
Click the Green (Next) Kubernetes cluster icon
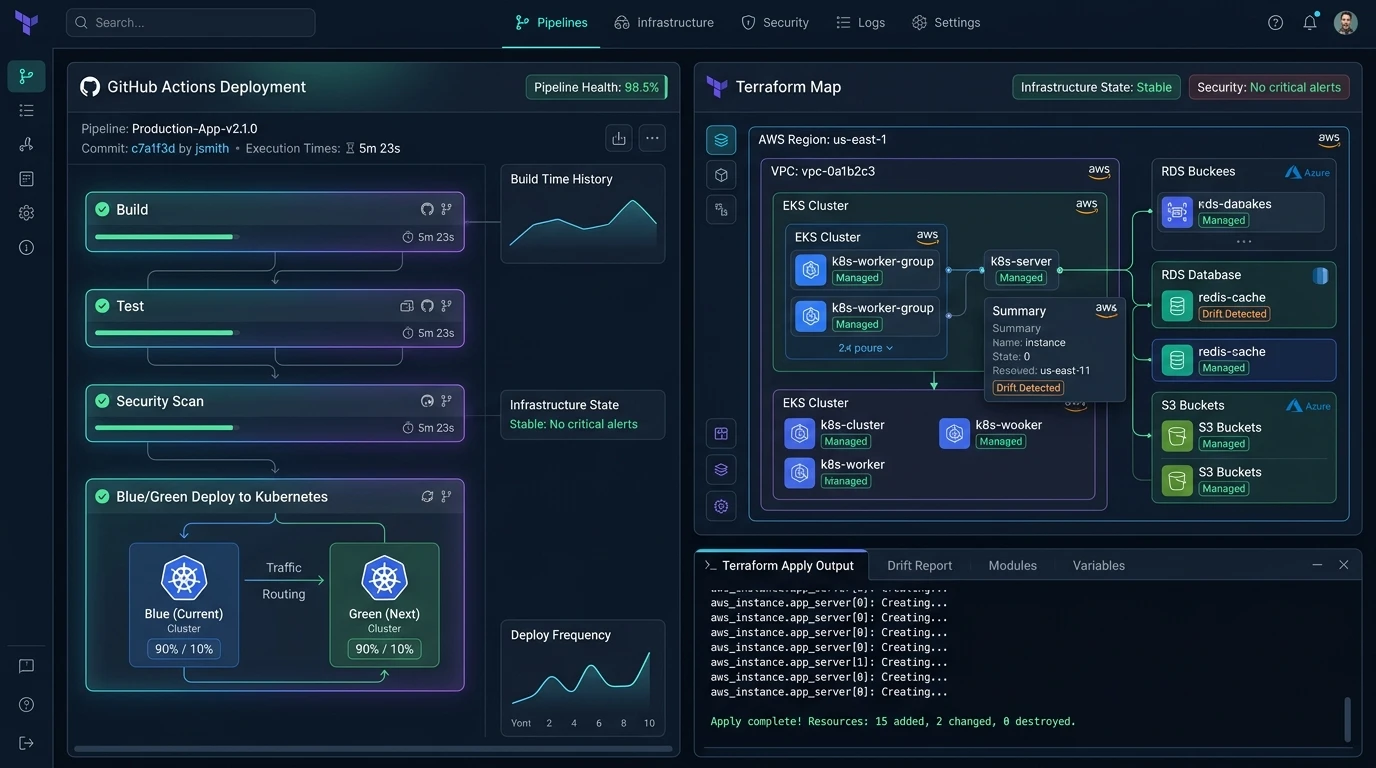(x=384, y=578)
